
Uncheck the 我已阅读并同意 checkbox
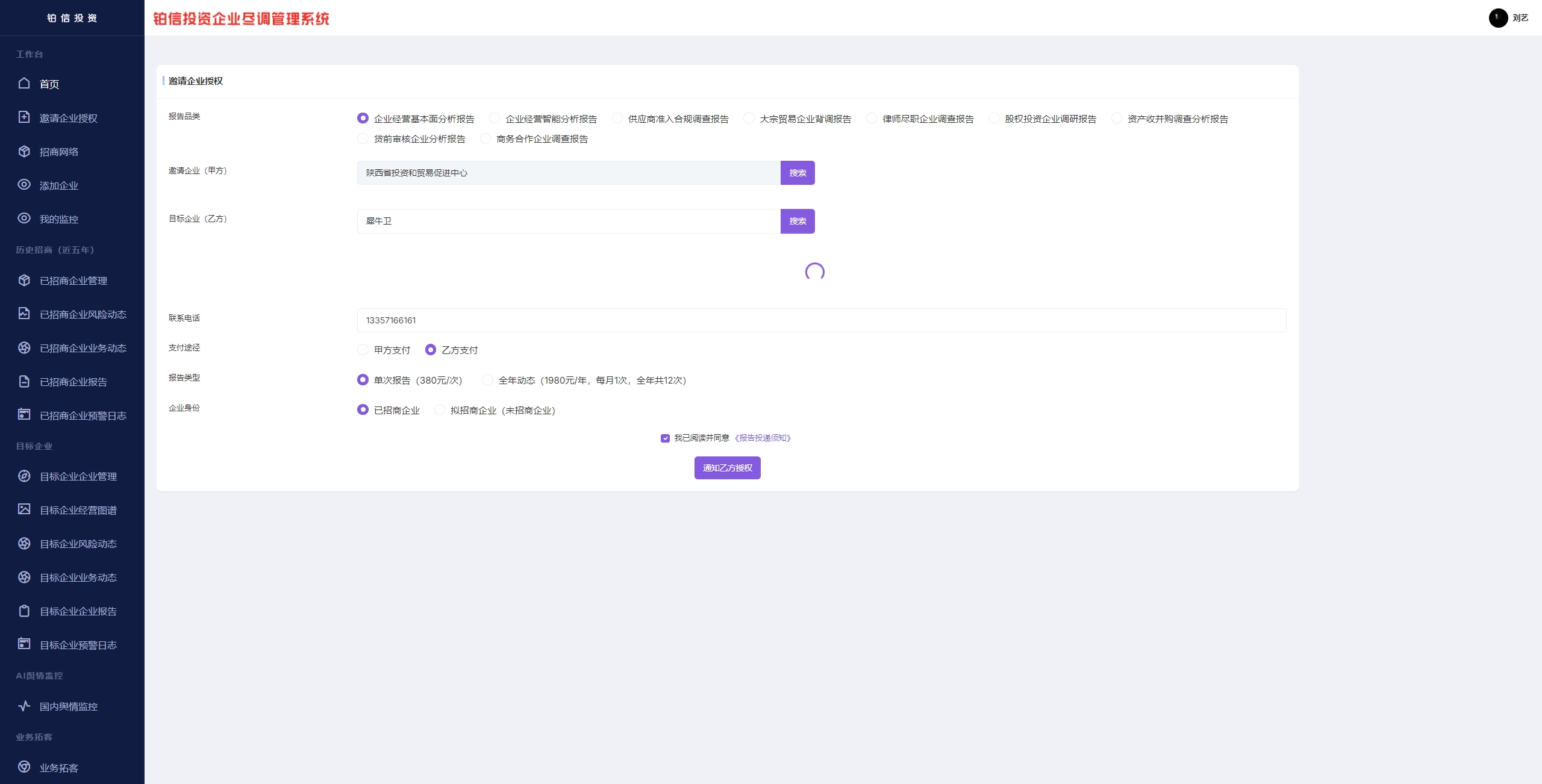[x=665, y=438]
